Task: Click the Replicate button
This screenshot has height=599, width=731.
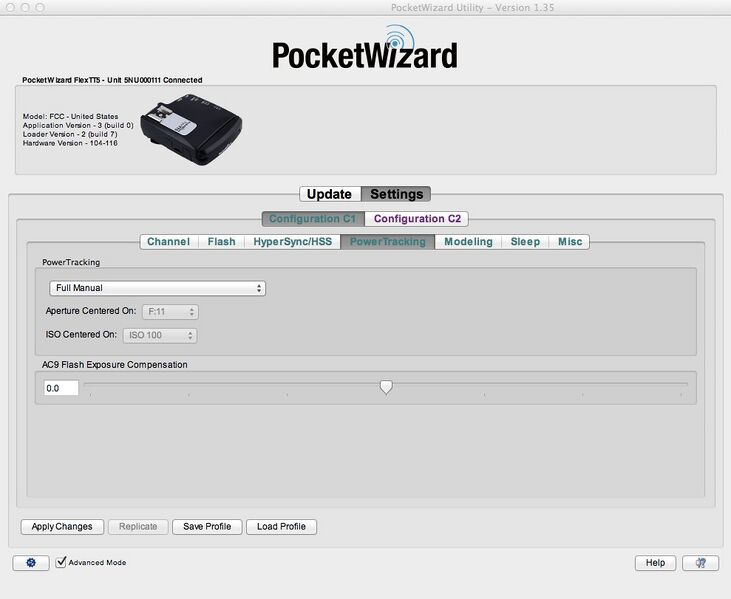Action: point(138,527)
